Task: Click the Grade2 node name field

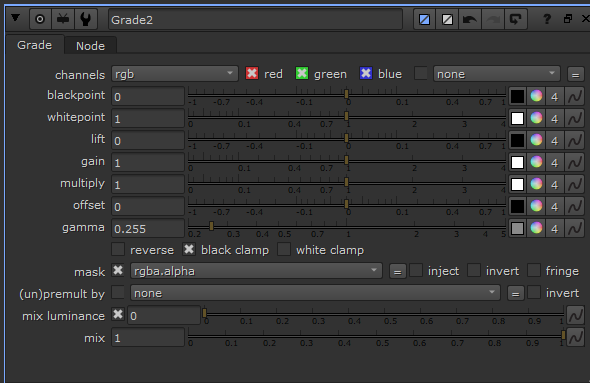Action: click(255, 20)
